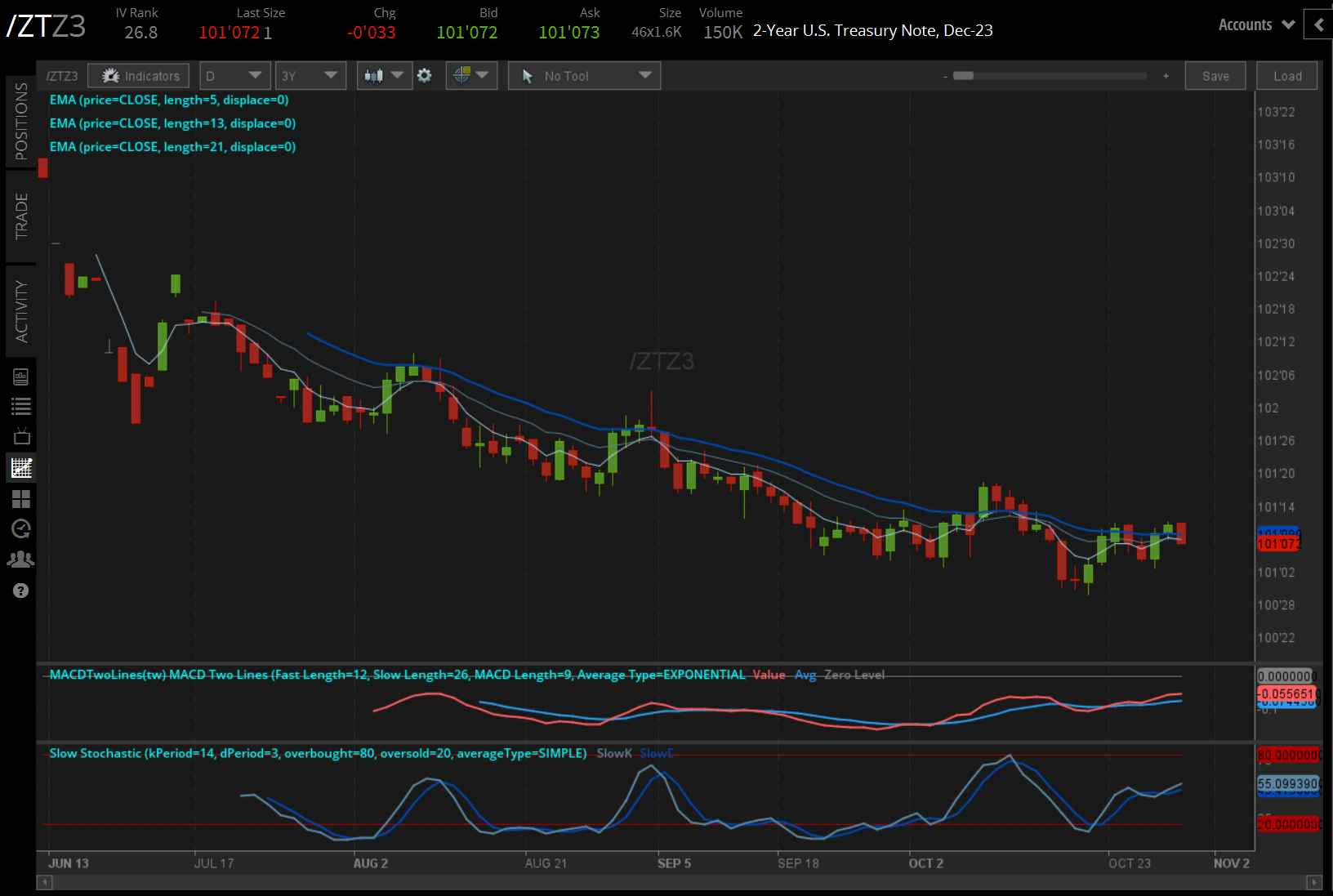Open the No Tool drawing dropdown
This screenshot has height=896, width=1333.
584,76
